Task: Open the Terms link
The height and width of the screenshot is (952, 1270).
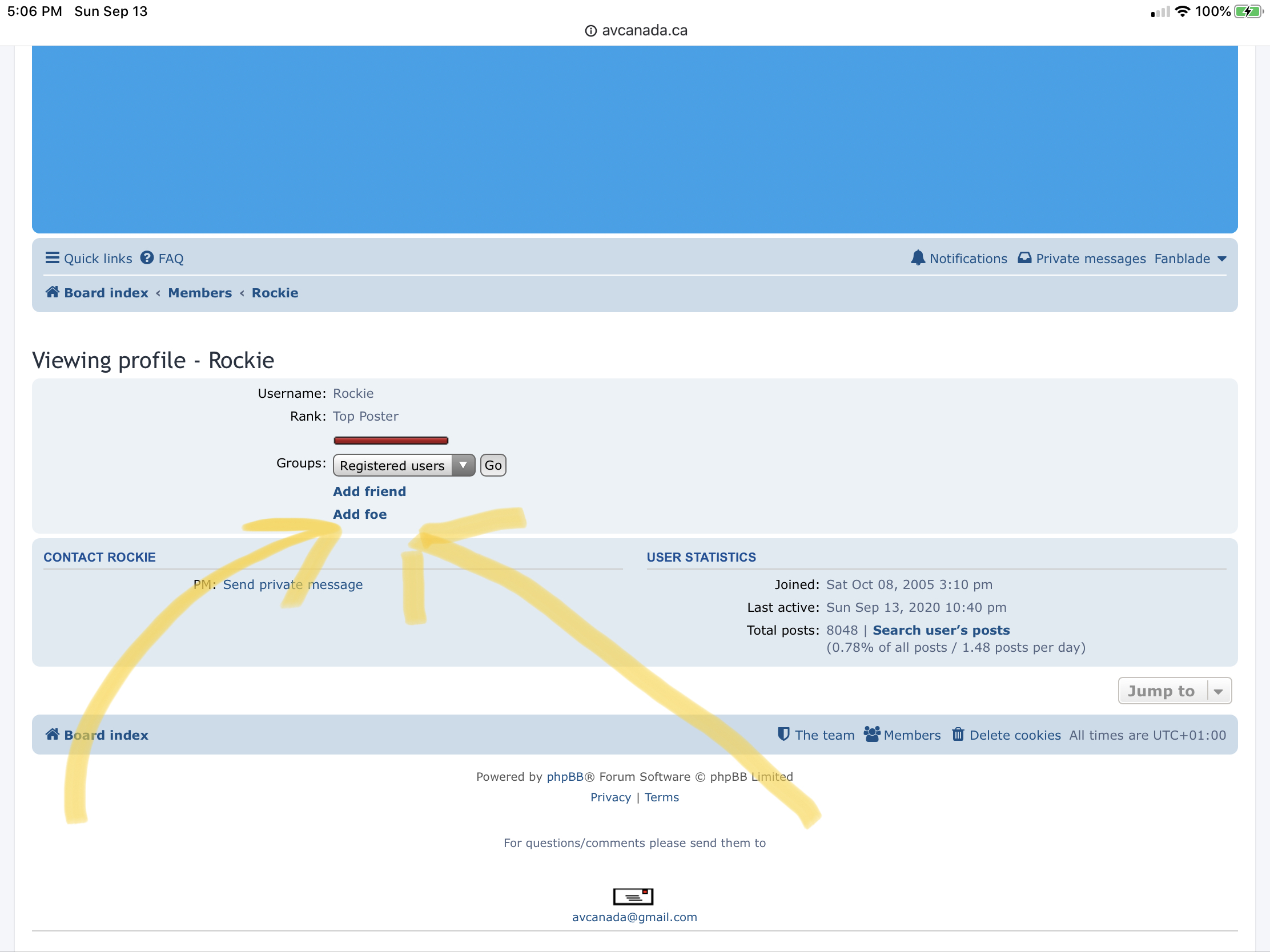Action: pos(661,797)
